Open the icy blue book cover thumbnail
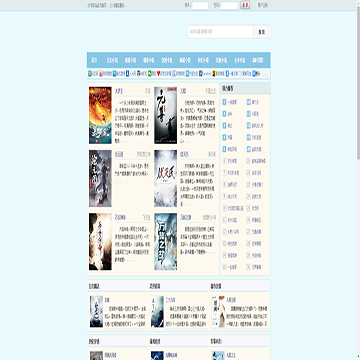 (165, 242)
